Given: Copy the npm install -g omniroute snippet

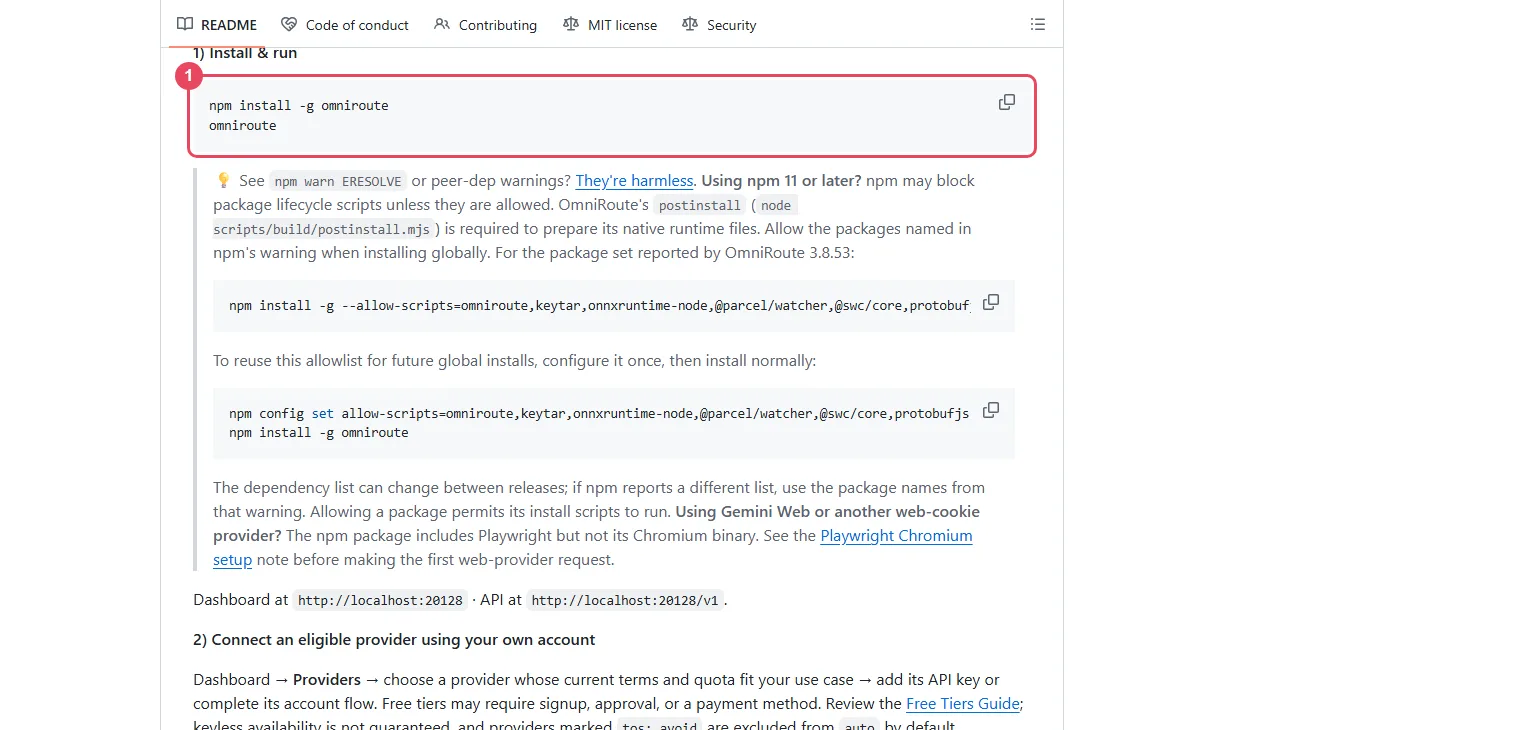Looking at the screenshot, I should (1007, 102).
